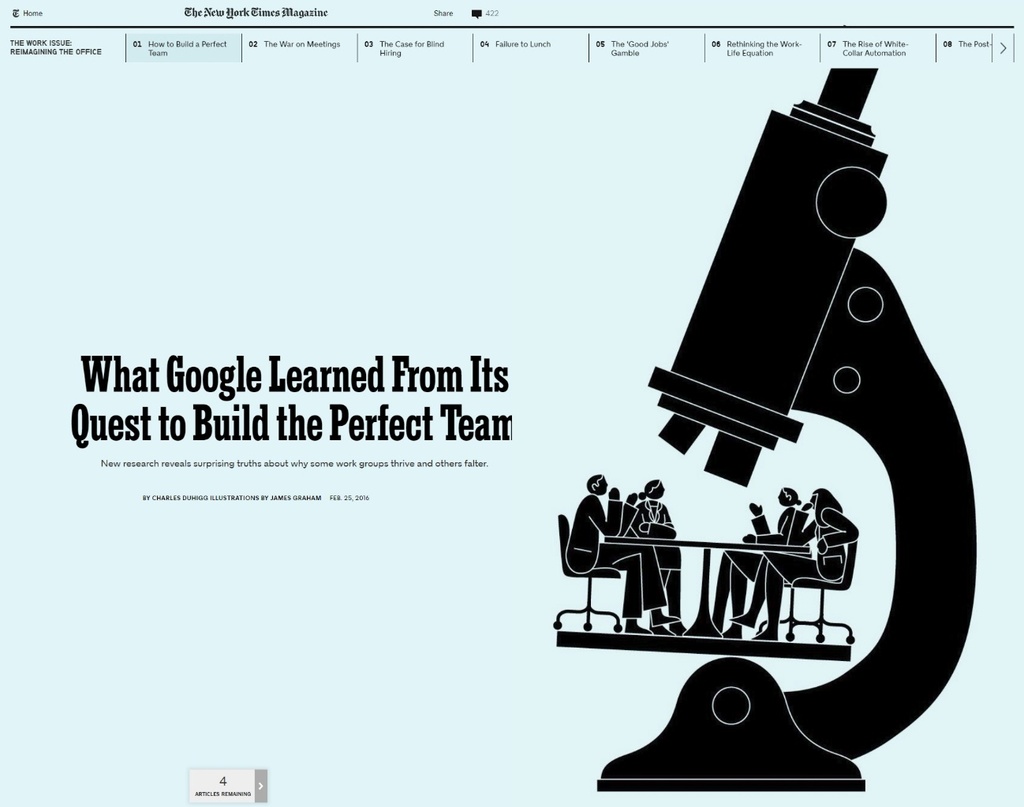Expand the issue navigation with the right chevron
The image size is (1024, 807).
click(x=1003, y=48)
